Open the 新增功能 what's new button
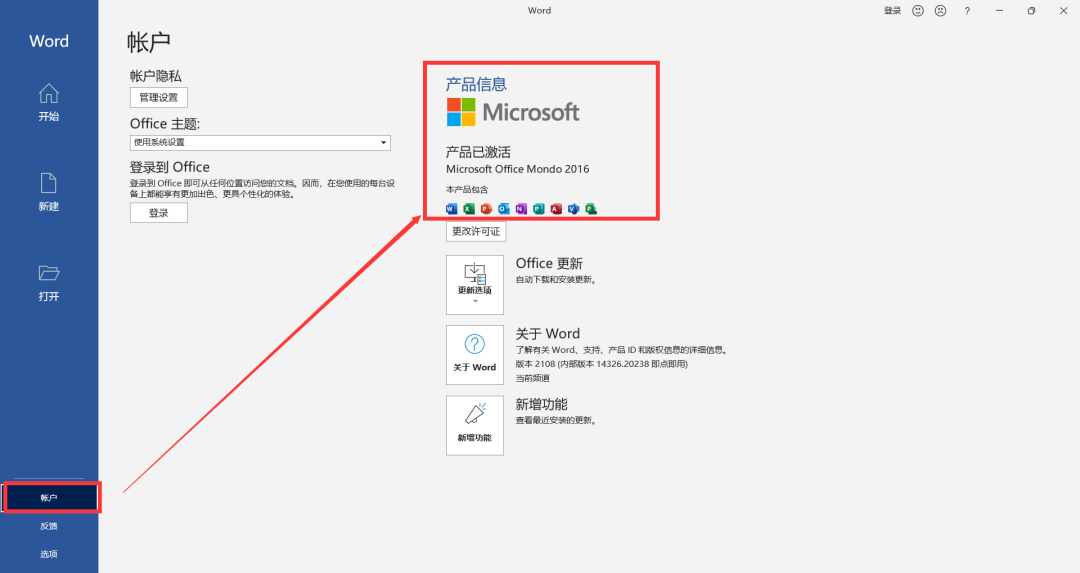 point(475,425)
